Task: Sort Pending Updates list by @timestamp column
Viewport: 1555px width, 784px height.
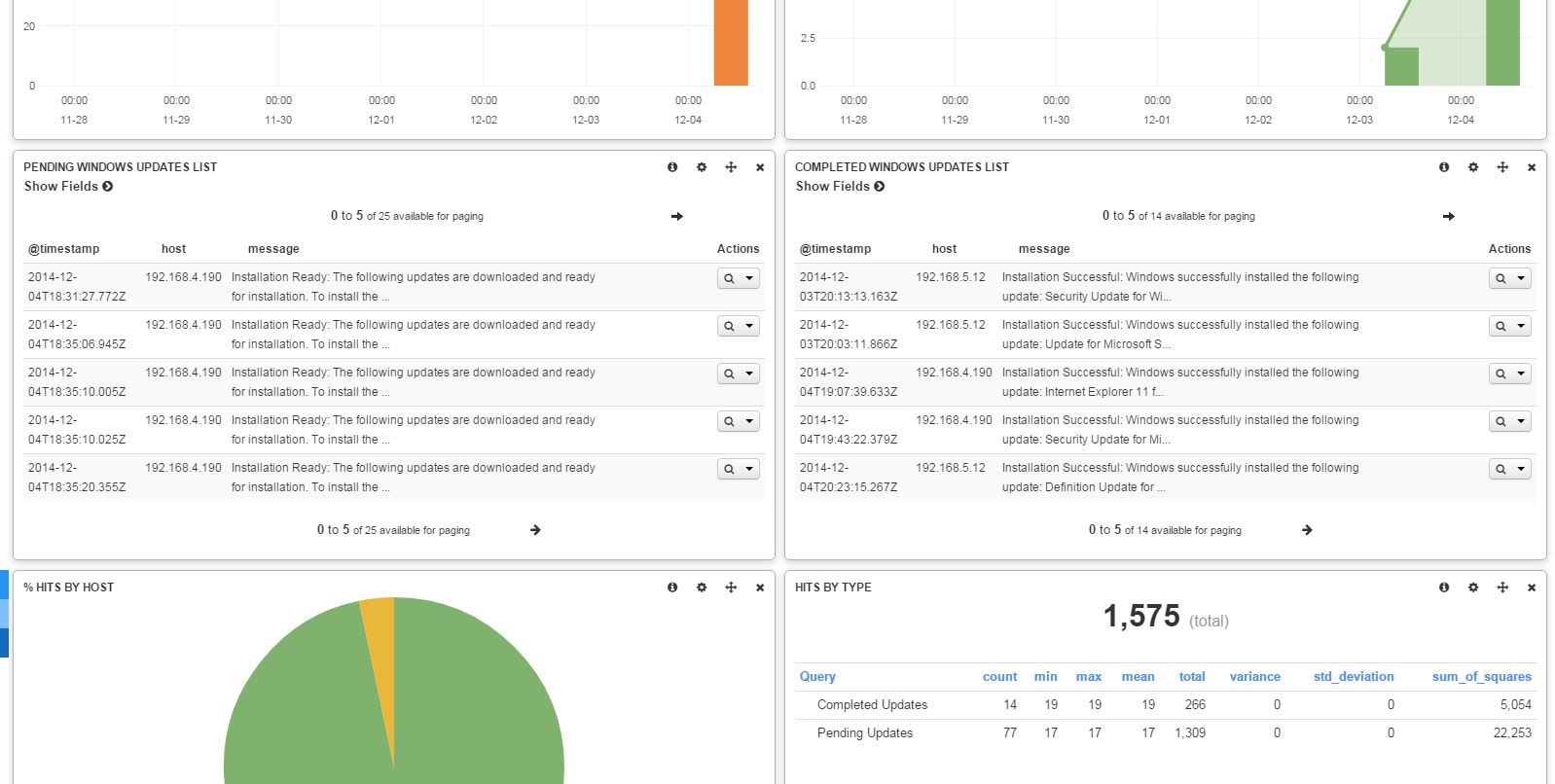Action: [x=63, y=249]
